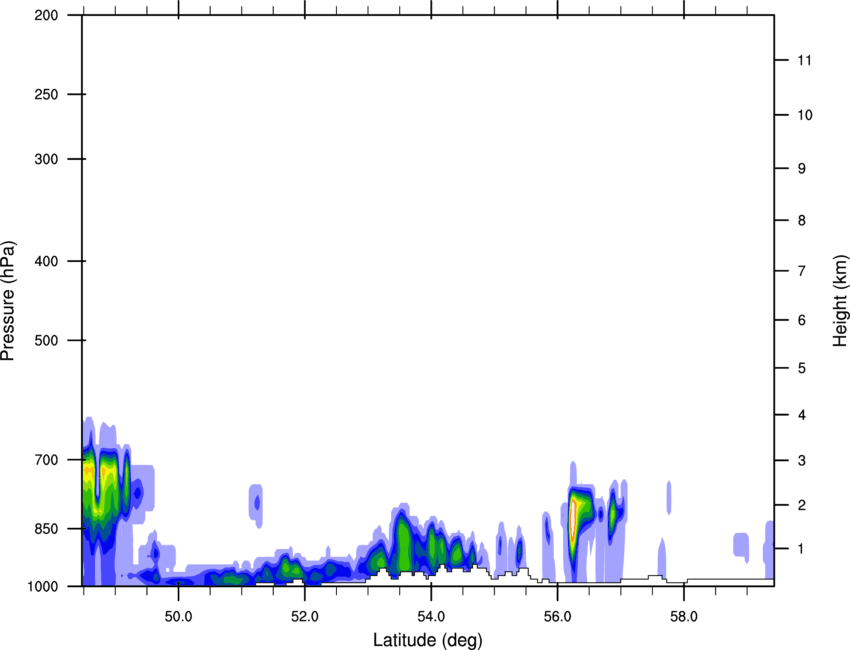Click the 850 pressure axis label
The image size is (850, 650).
(46, 529)
